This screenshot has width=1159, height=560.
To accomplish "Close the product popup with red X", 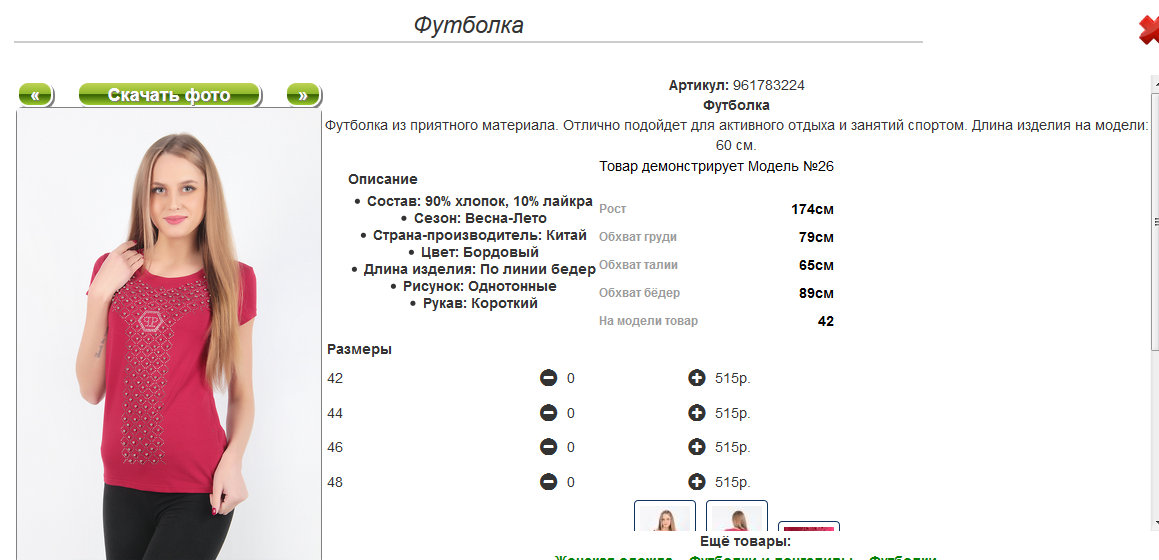I will 1149,30.
